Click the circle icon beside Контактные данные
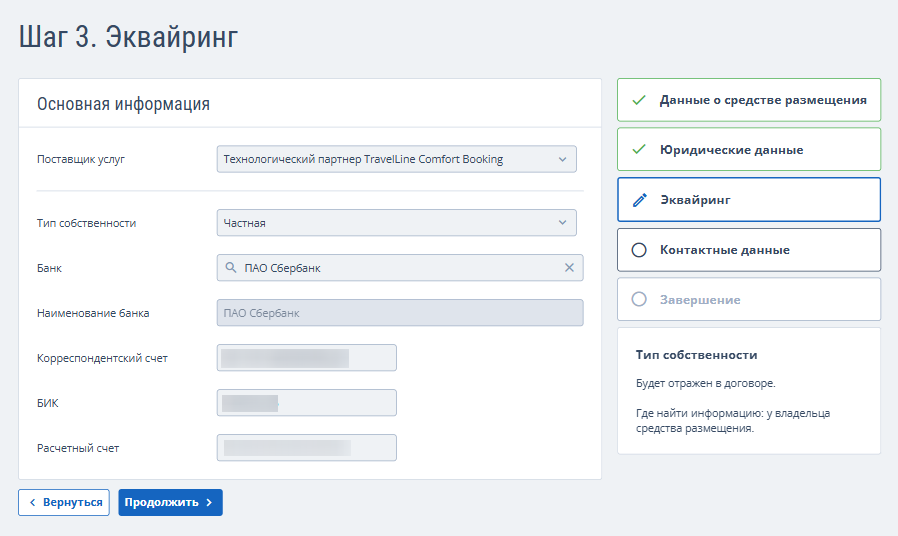The height and width of the screenshot is (536, 898). (x=640, y=250)
